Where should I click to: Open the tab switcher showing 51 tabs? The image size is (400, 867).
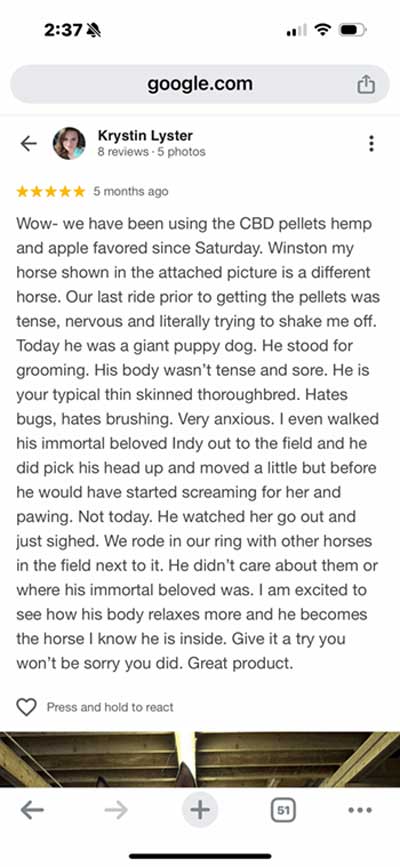(283, 811)
